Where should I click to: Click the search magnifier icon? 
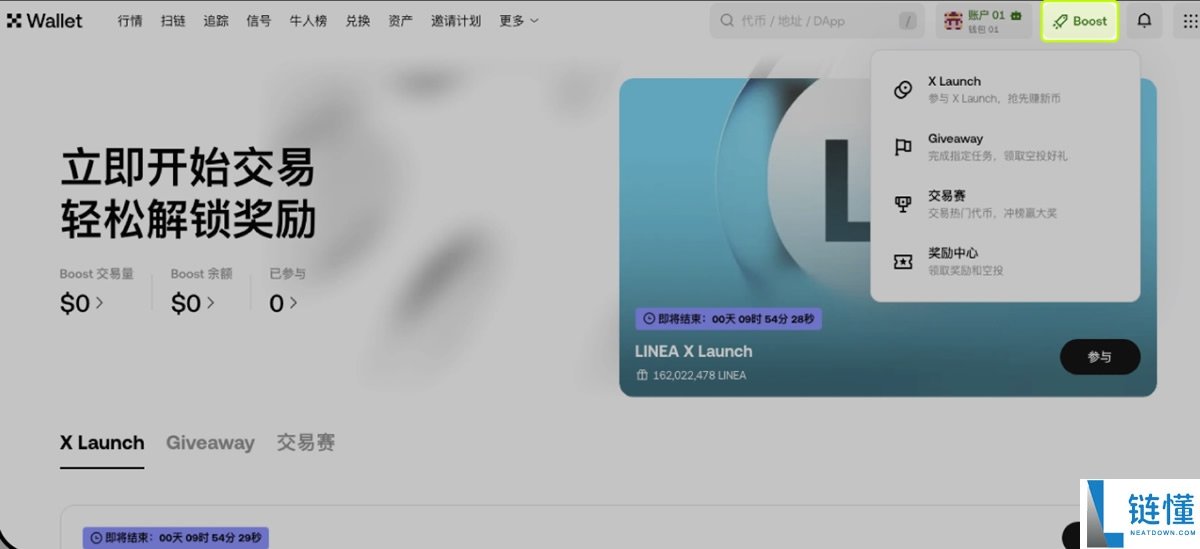point(727,20)
